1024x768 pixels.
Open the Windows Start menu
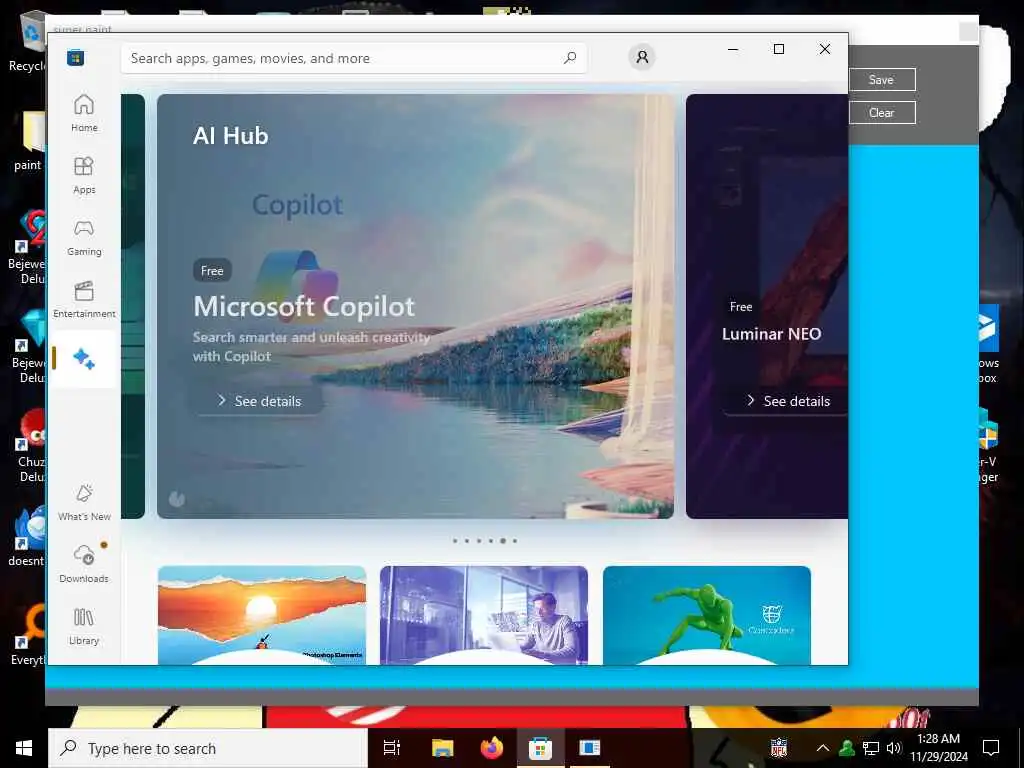coord(24,748)
